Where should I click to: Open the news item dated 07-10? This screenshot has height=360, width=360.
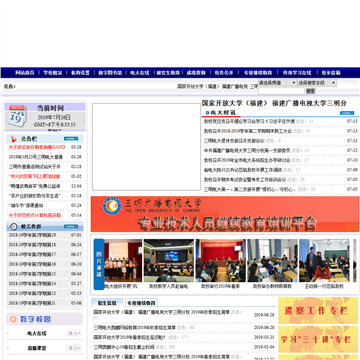click(x=247, y=160)
